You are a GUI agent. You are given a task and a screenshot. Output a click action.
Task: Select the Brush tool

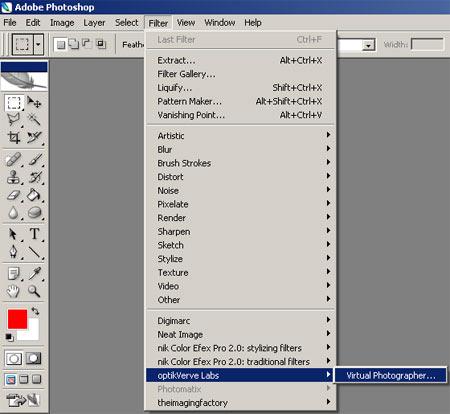pyautogui.click(x=34, y=159)
